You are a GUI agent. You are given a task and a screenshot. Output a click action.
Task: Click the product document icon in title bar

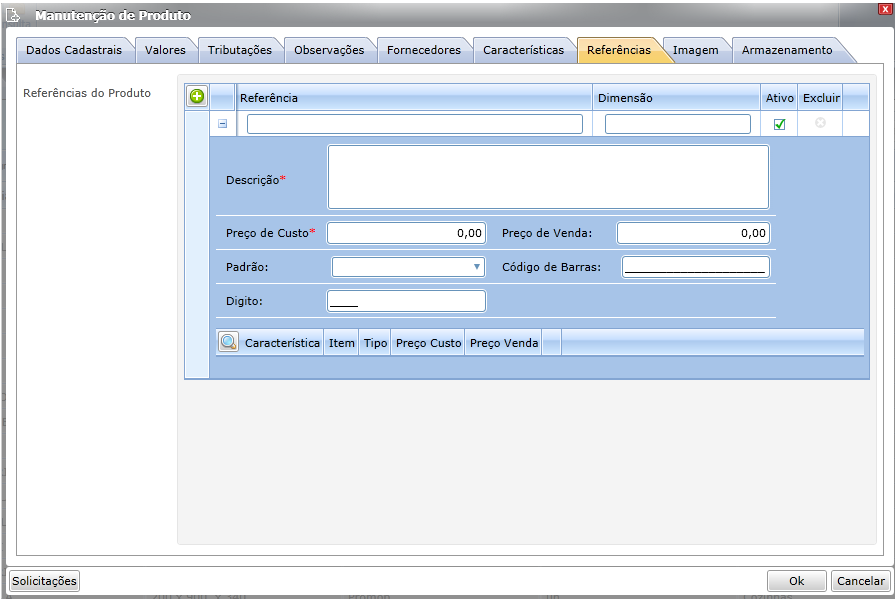13,15
